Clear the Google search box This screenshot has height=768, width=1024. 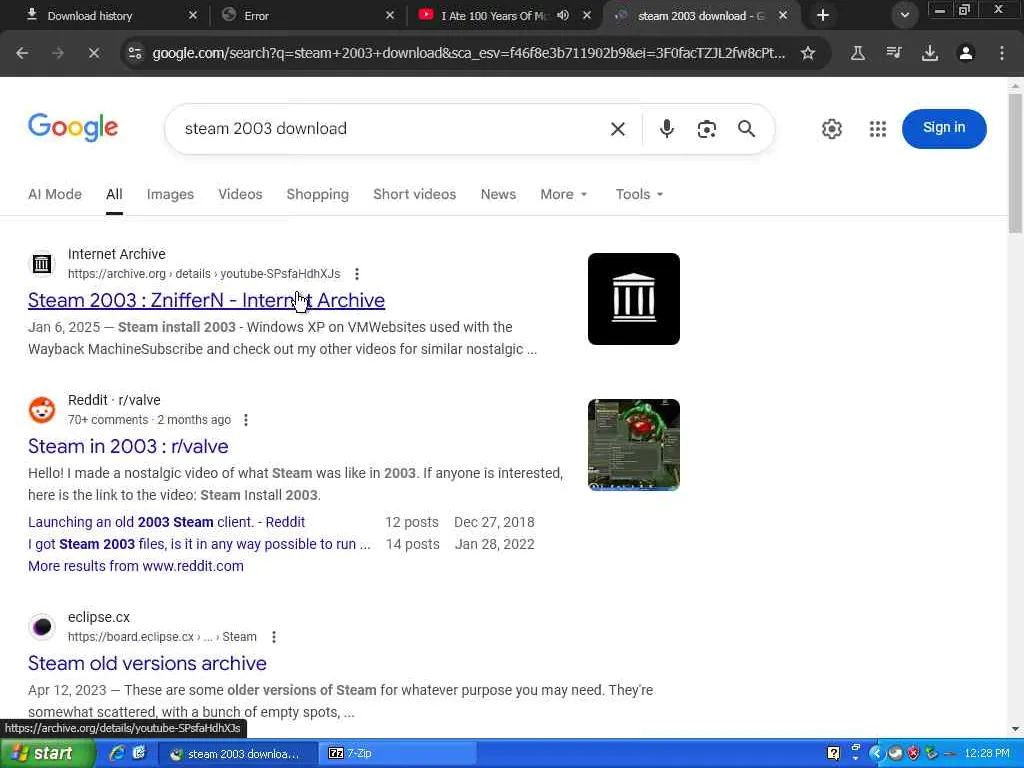point(618,129)
